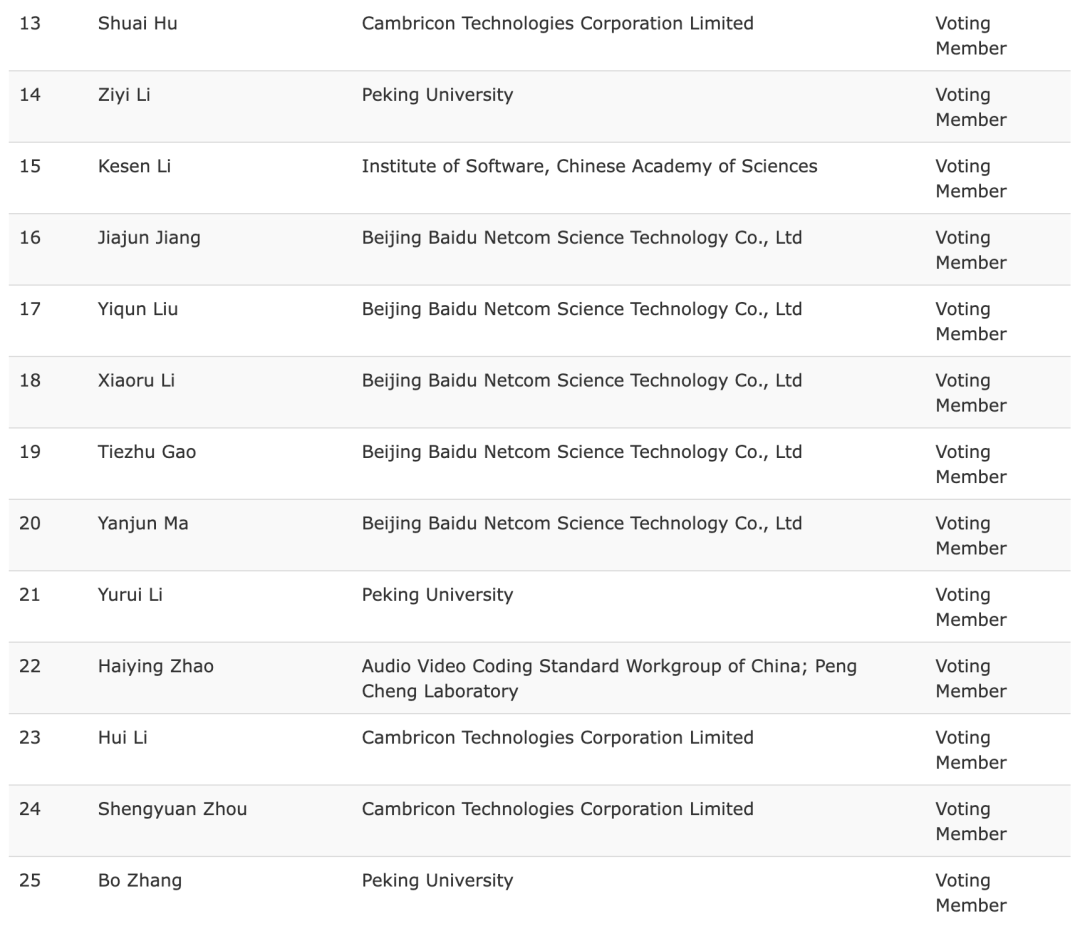The height and width of the screenshot is (926, 1080).
Task: Click Xiaoru Li in row 18
Action: pos(136,381)
